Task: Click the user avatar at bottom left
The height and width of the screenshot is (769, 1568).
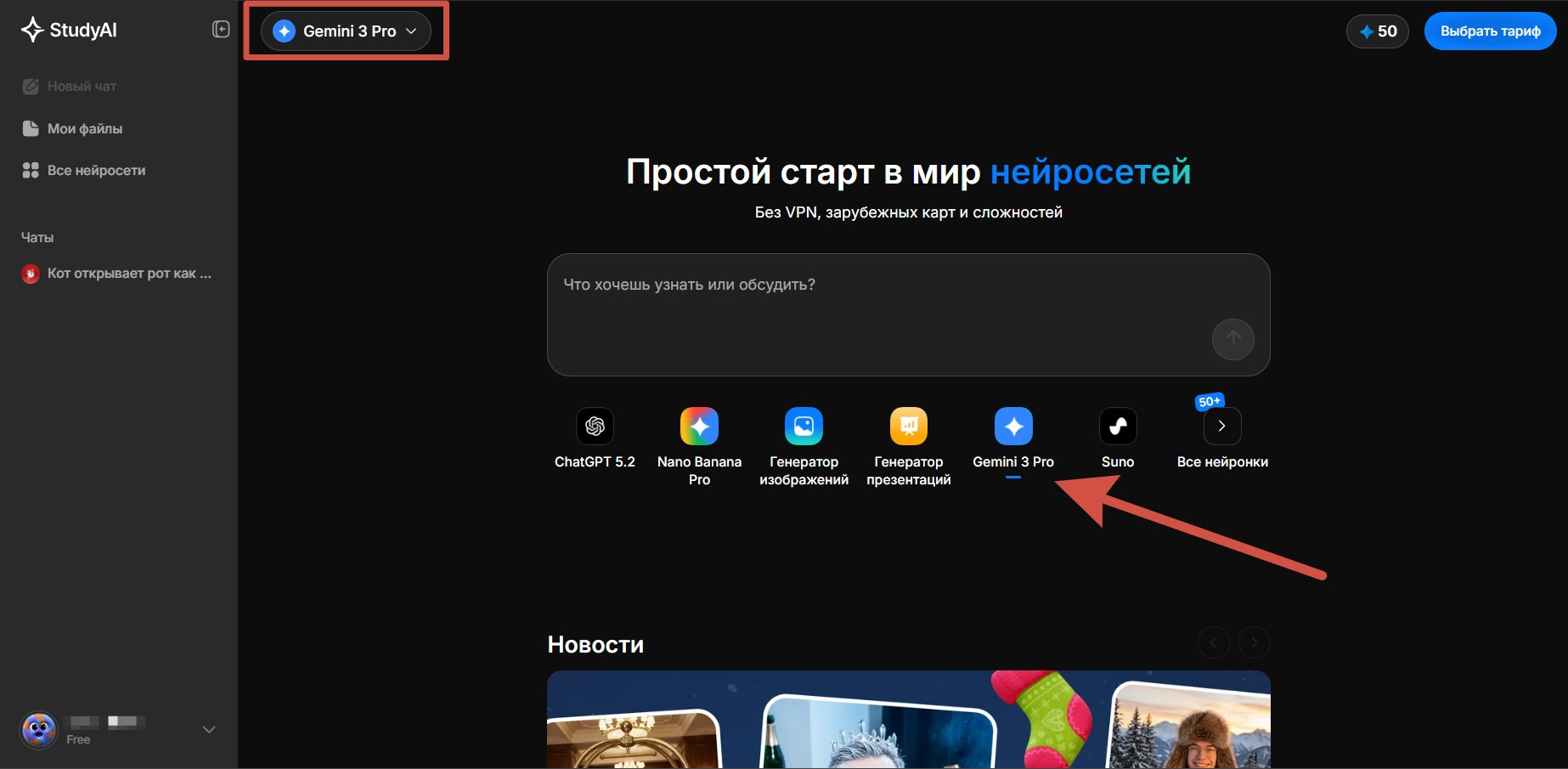Action: tap(39, 730)
